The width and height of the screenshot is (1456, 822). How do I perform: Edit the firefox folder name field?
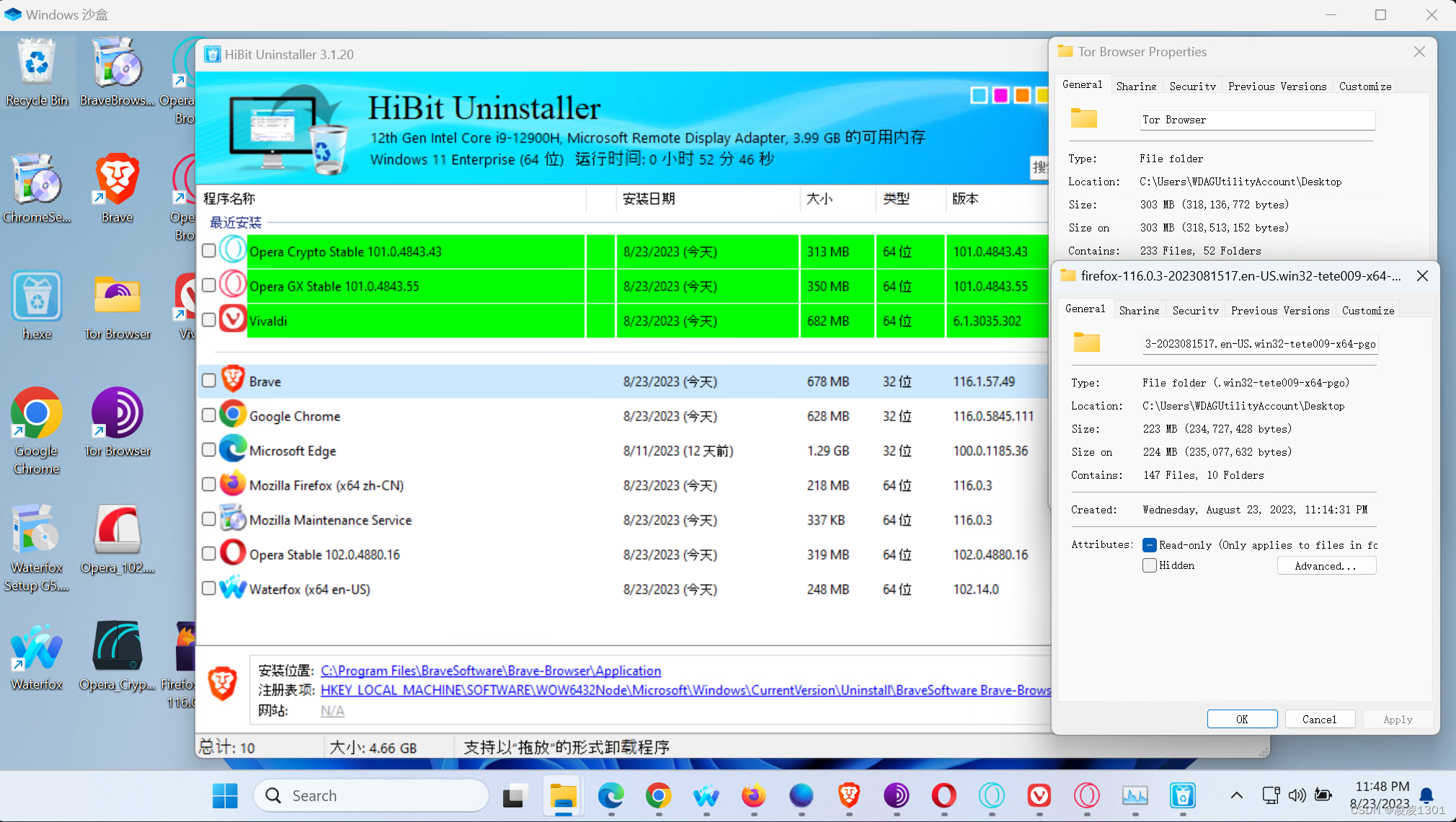click(x=1260, y=344)
